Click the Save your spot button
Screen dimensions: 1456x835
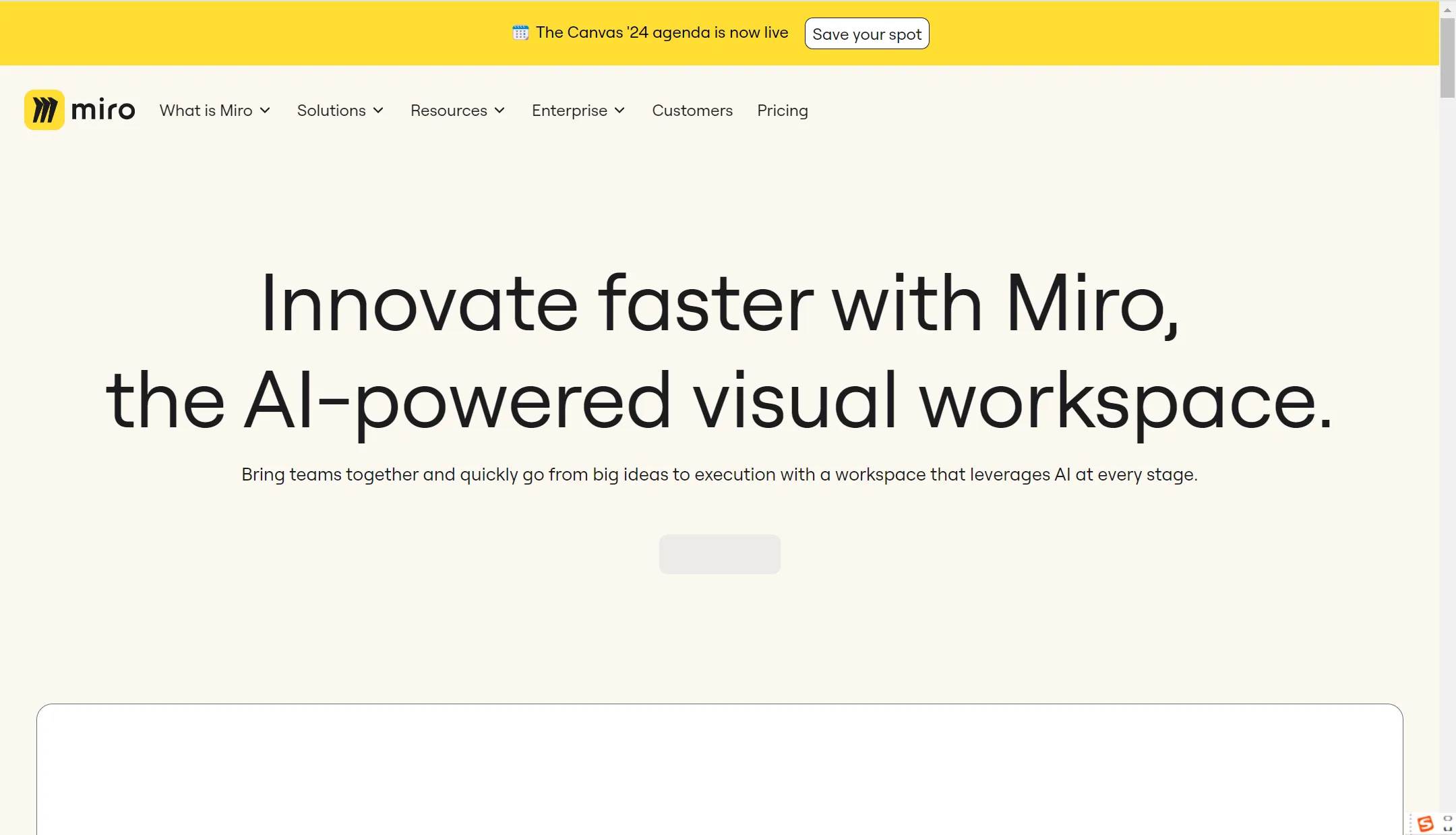867,34
